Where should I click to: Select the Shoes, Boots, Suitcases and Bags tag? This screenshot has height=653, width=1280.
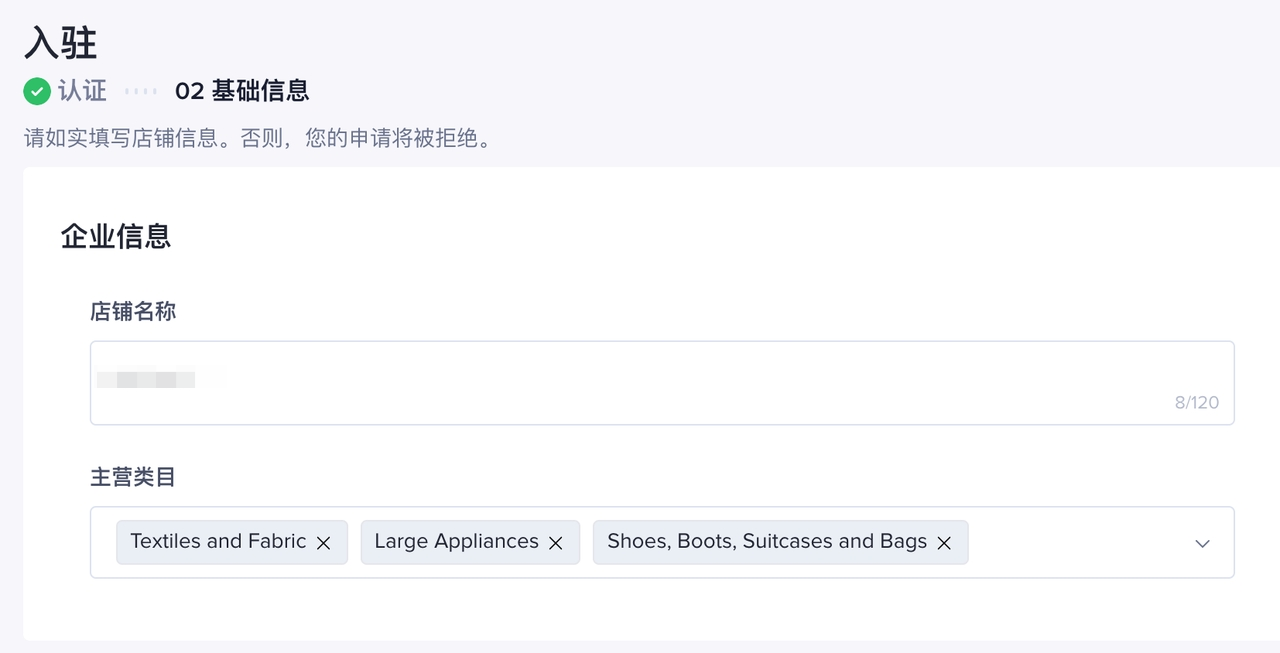pyautogui.click(x=767, y=542)
